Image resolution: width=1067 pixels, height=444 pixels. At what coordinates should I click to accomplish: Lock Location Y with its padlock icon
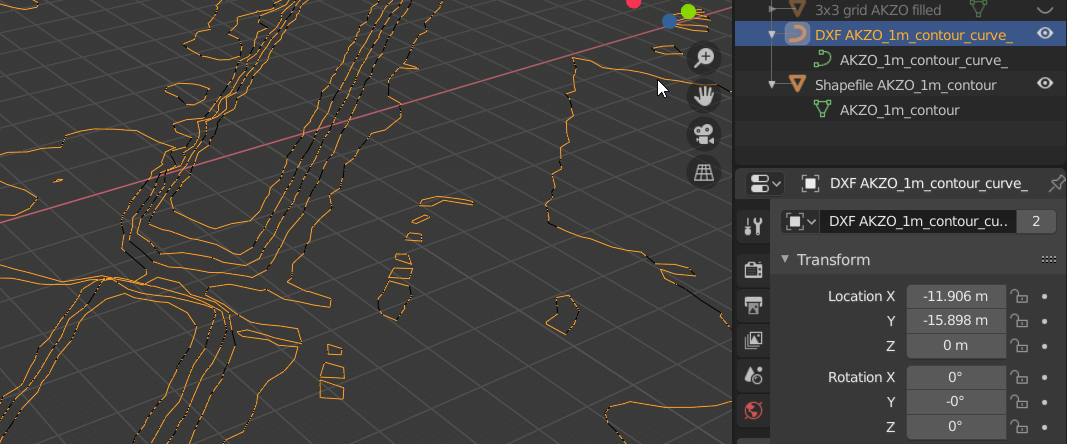pyautogui.click(x=1018, y=321)
